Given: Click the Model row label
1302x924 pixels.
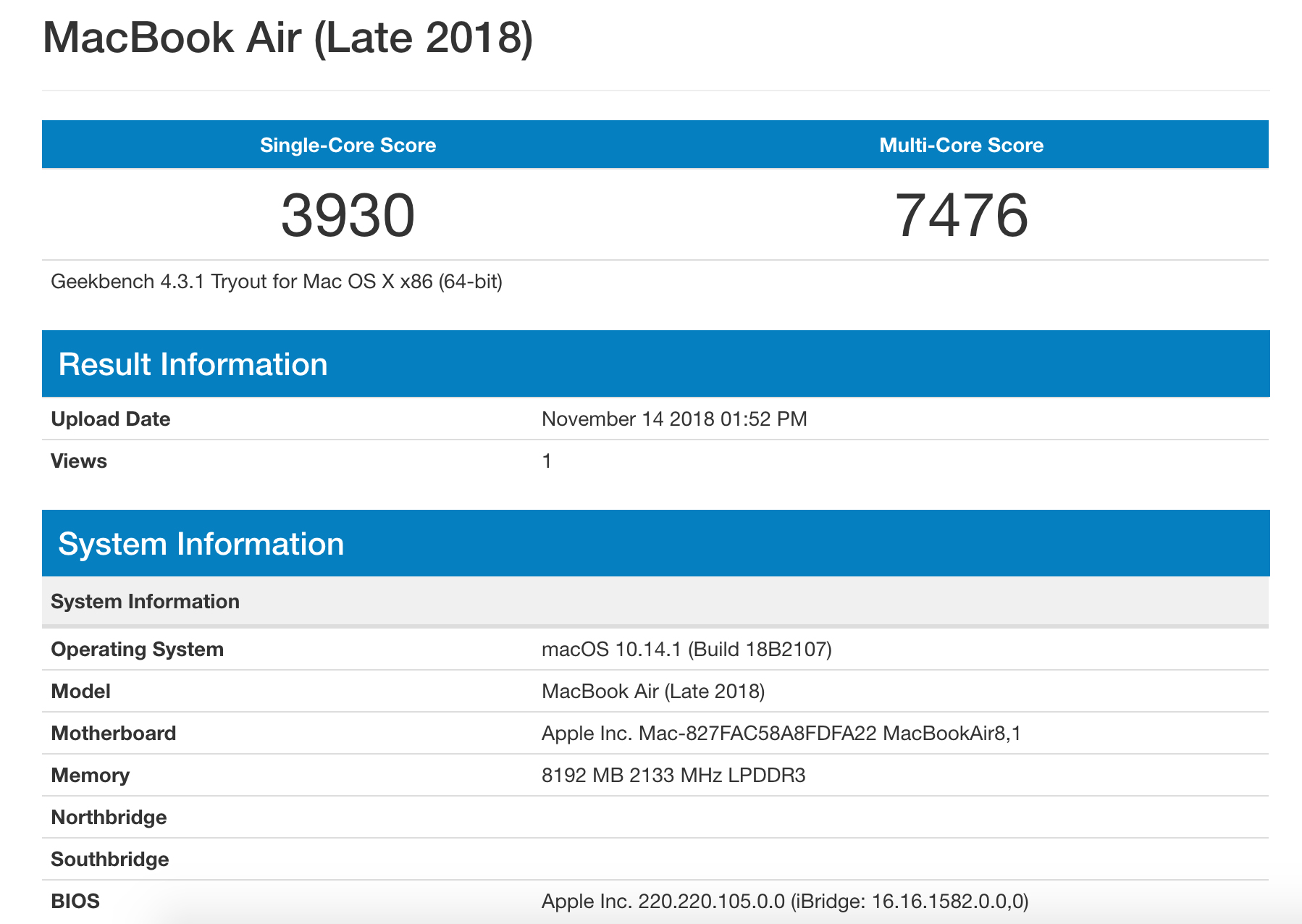Looking at the screenshot, I should (x=80, y=692).
